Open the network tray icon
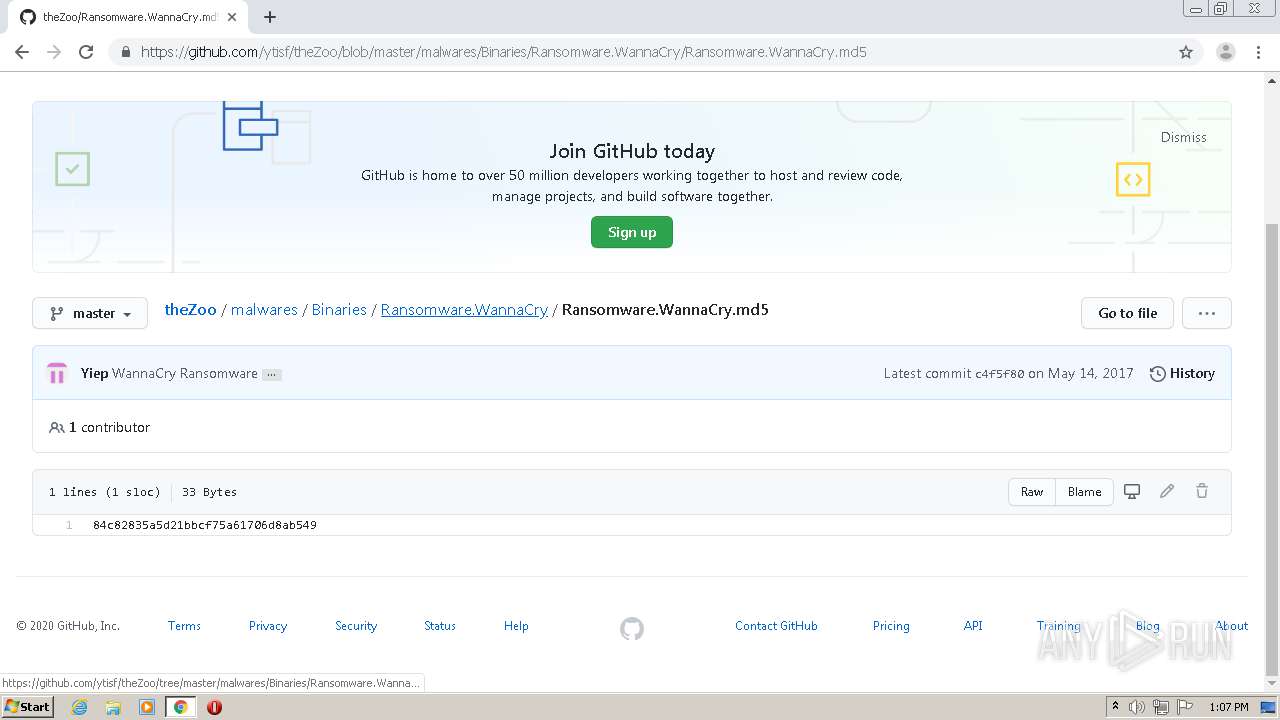This screenshot has height=720, width=1280. coord(1161,707)
